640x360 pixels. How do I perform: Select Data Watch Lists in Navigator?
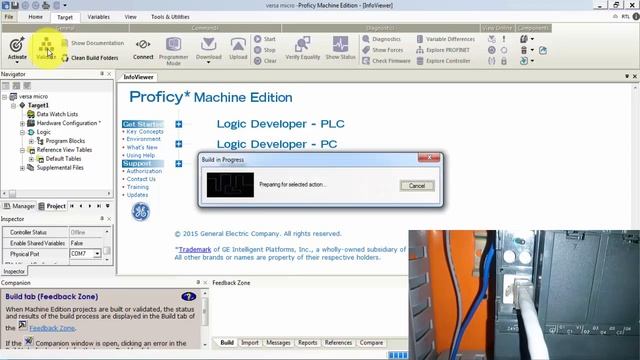pos(57,114)
